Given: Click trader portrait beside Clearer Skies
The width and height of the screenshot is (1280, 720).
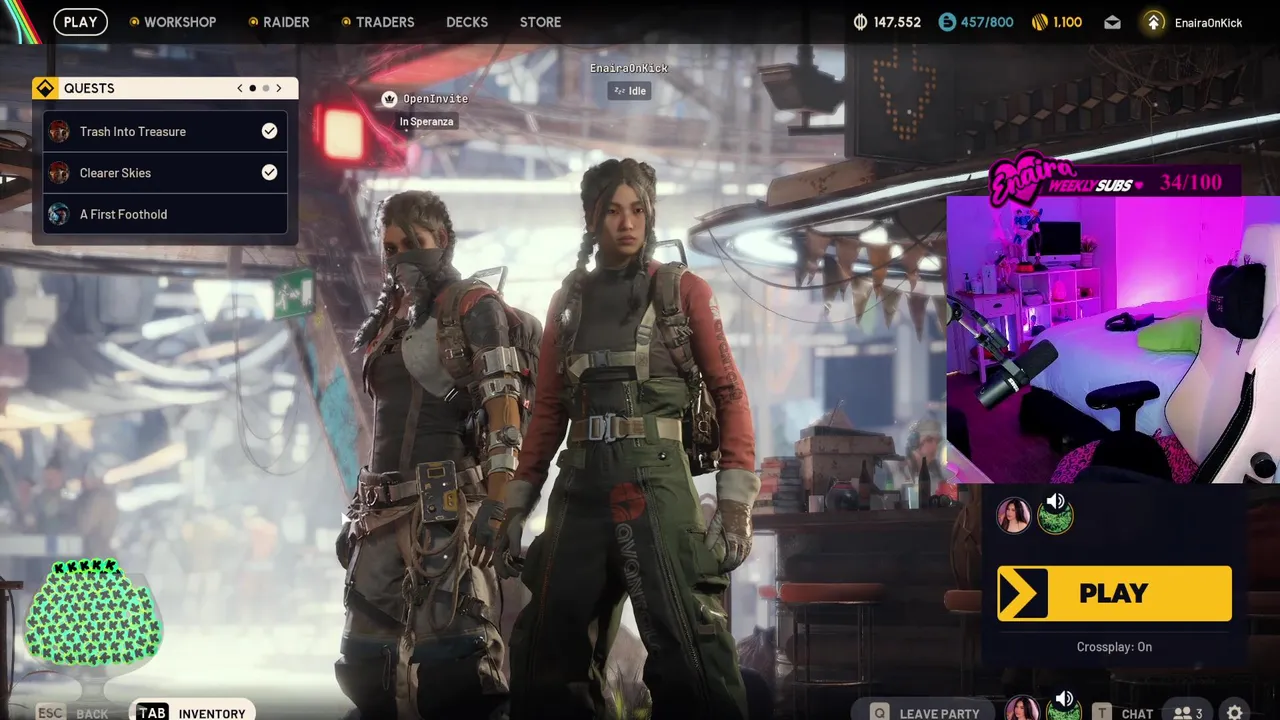Looking at the screenshot, I should click(59, 173).
